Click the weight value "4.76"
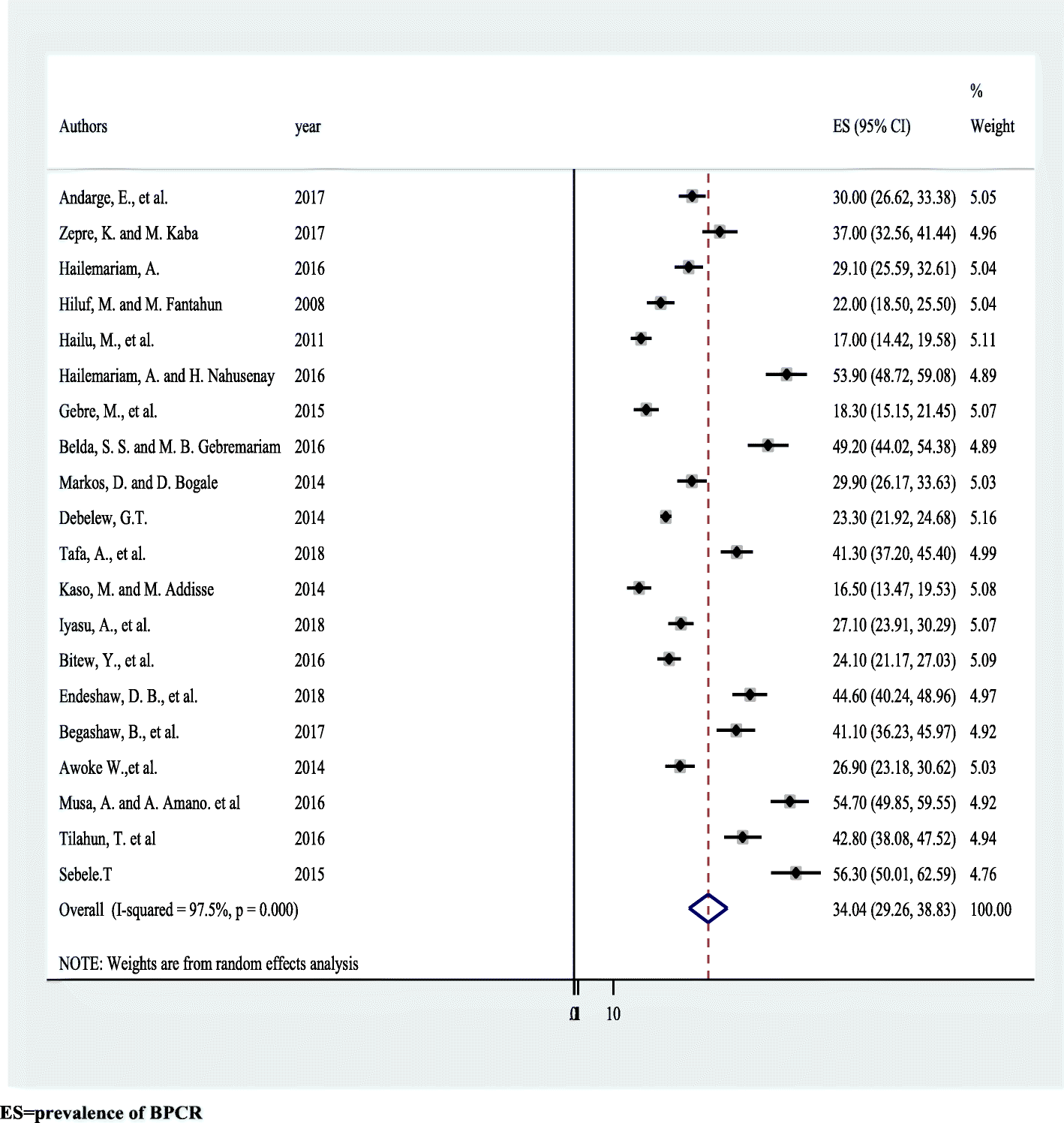This screenshot has width=1064, height=1123. 983,875
